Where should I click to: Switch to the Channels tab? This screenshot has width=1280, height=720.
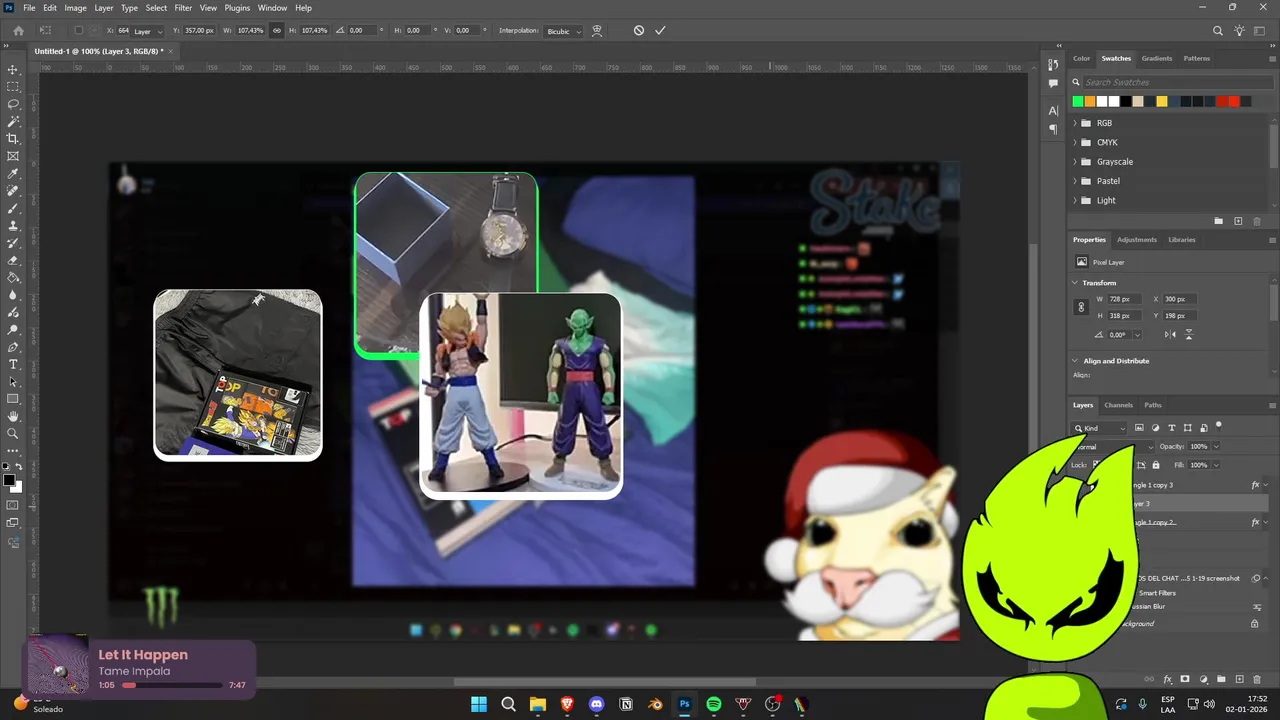pyautogui.click(x=1118, y=405)
